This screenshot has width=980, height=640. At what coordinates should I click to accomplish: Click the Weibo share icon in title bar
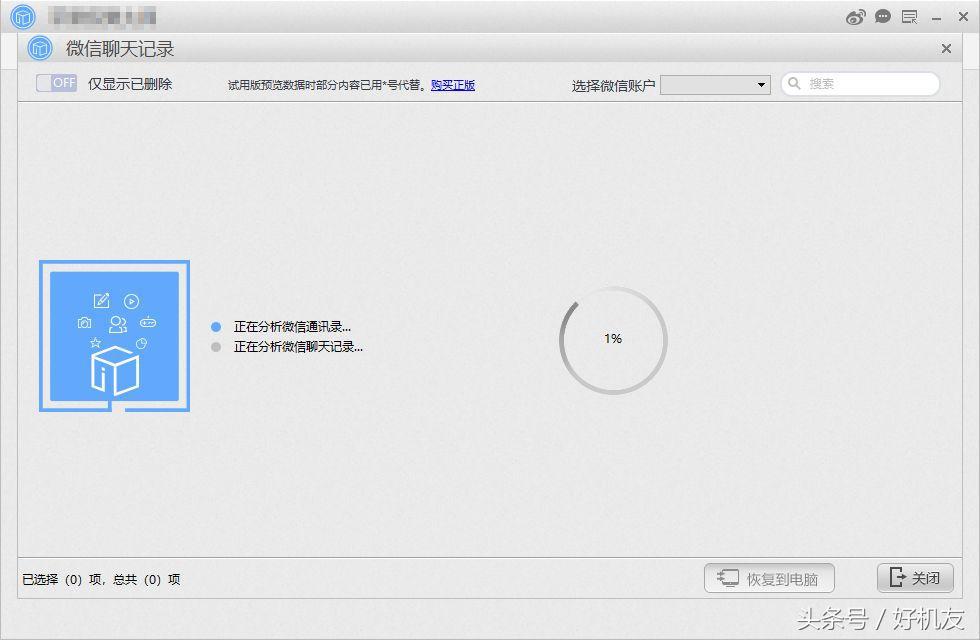coord(854,16)
